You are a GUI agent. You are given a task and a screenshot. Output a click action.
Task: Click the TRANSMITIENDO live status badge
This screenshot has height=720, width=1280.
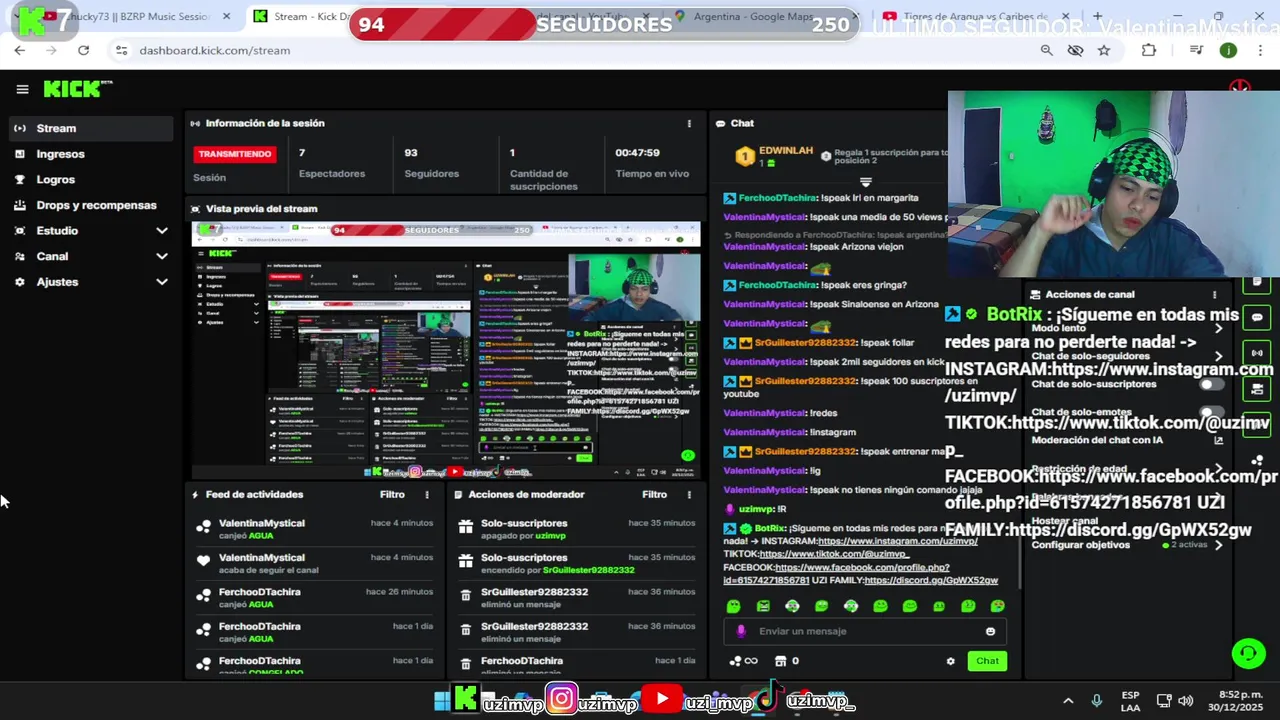(x=234, y=154)
